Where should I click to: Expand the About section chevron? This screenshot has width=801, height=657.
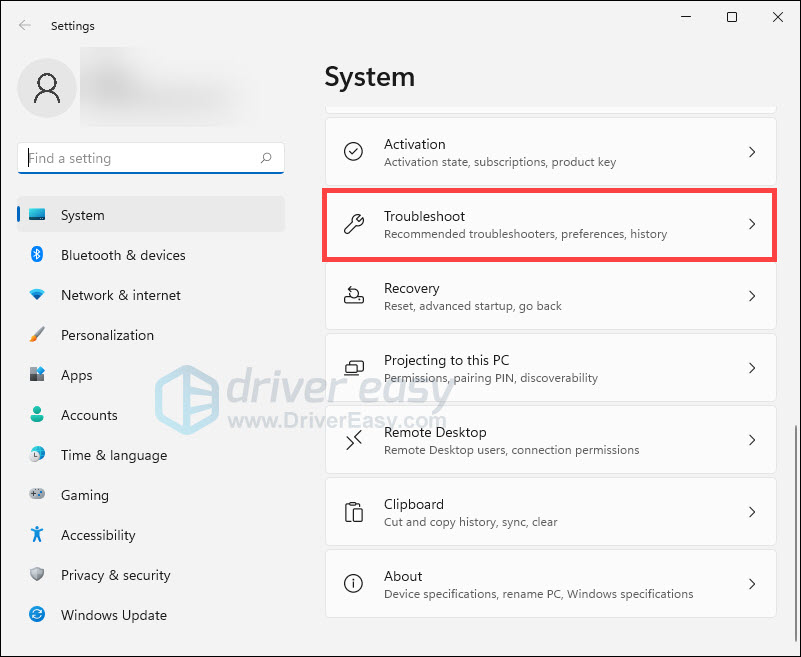coord(752,584)
